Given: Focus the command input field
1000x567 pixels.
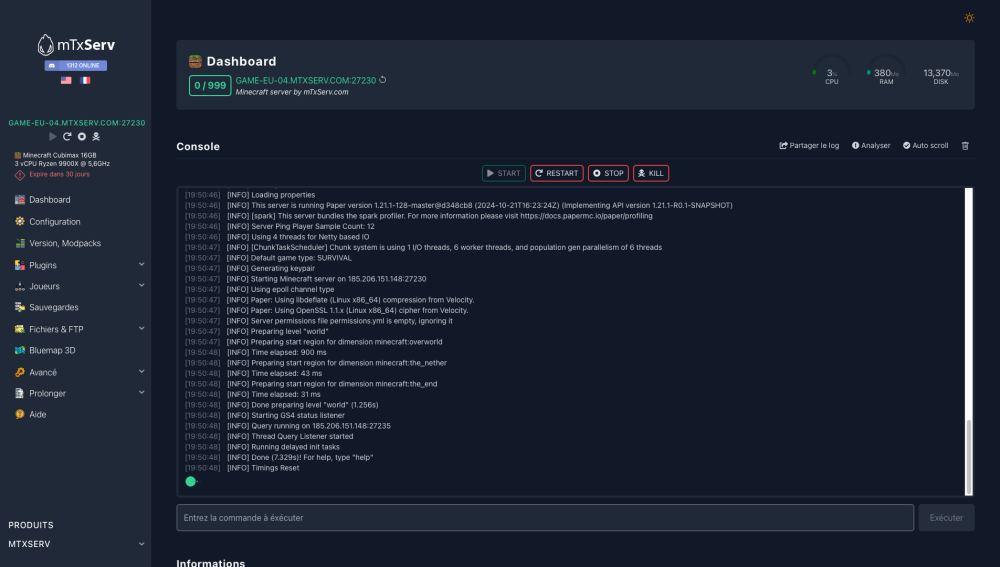Looking at the screenshot, I should pos(545,518).
